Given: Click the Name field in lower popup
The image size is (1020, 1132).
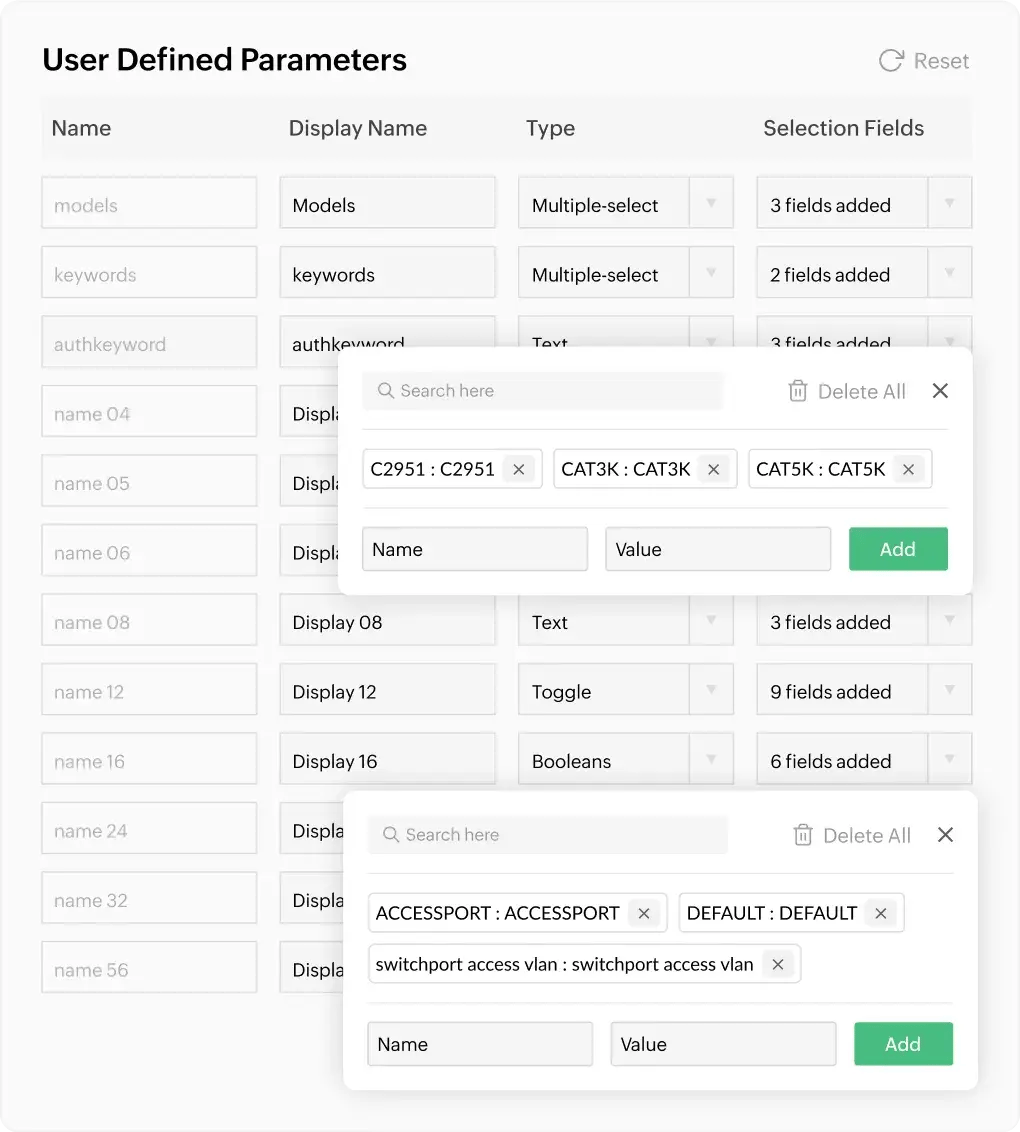Looking at the screenshot, I should point(480,1043).
